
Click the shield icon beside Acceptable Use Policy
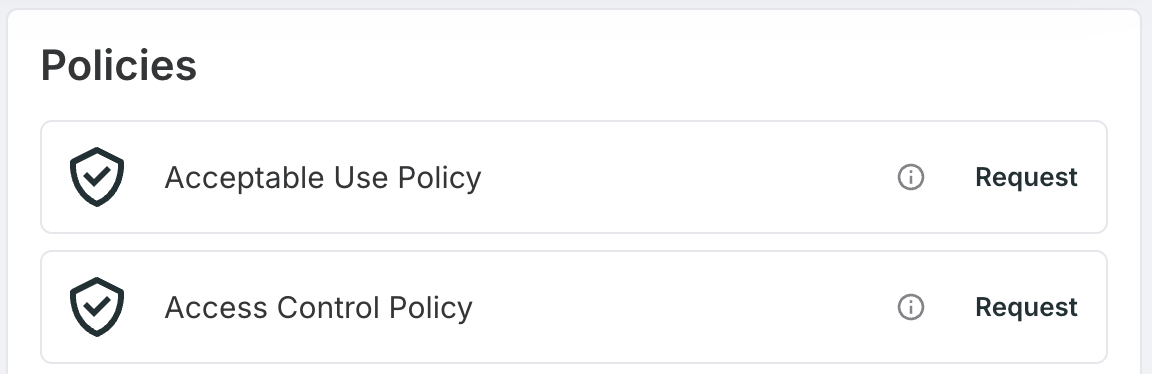coord(97,177)
